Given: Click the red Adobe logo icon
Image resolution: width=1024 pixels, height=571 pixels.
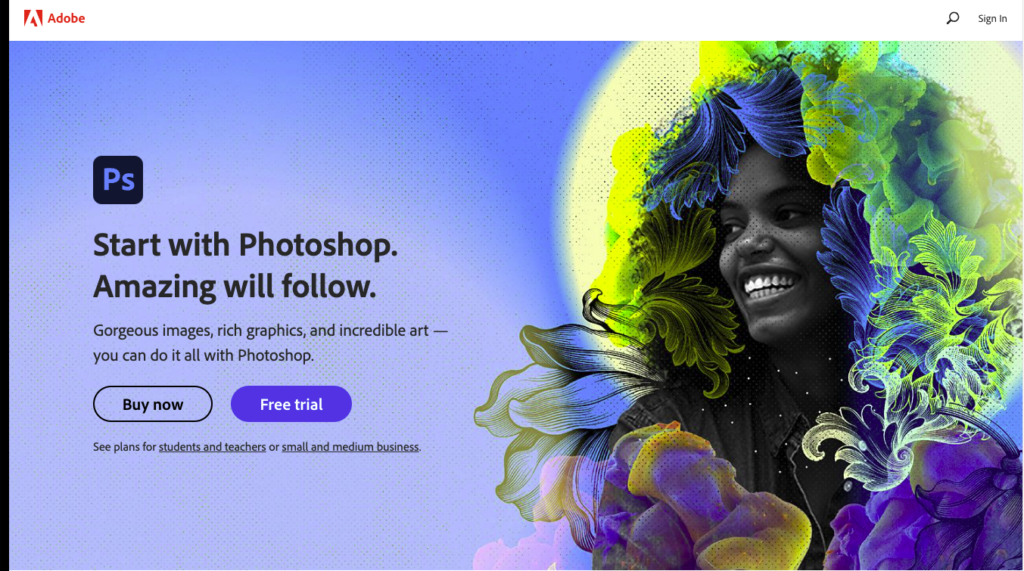Looking at the screenshot, I should coord(33,18).
